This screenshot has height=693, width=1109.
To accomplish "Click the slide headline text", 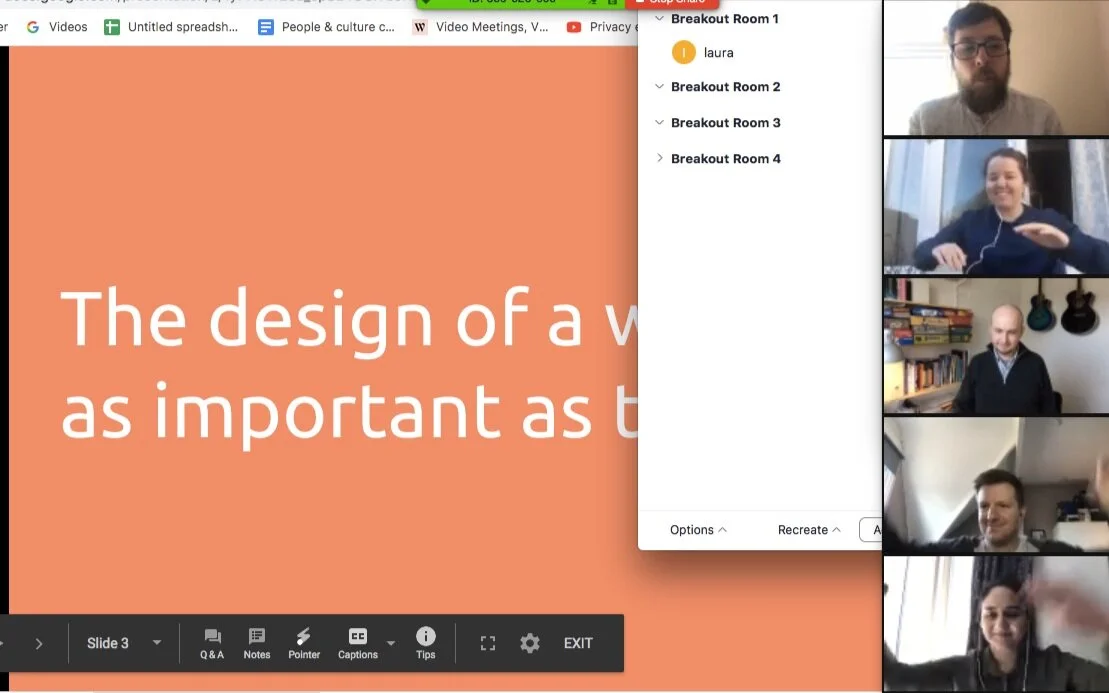I will coord(349,366).
